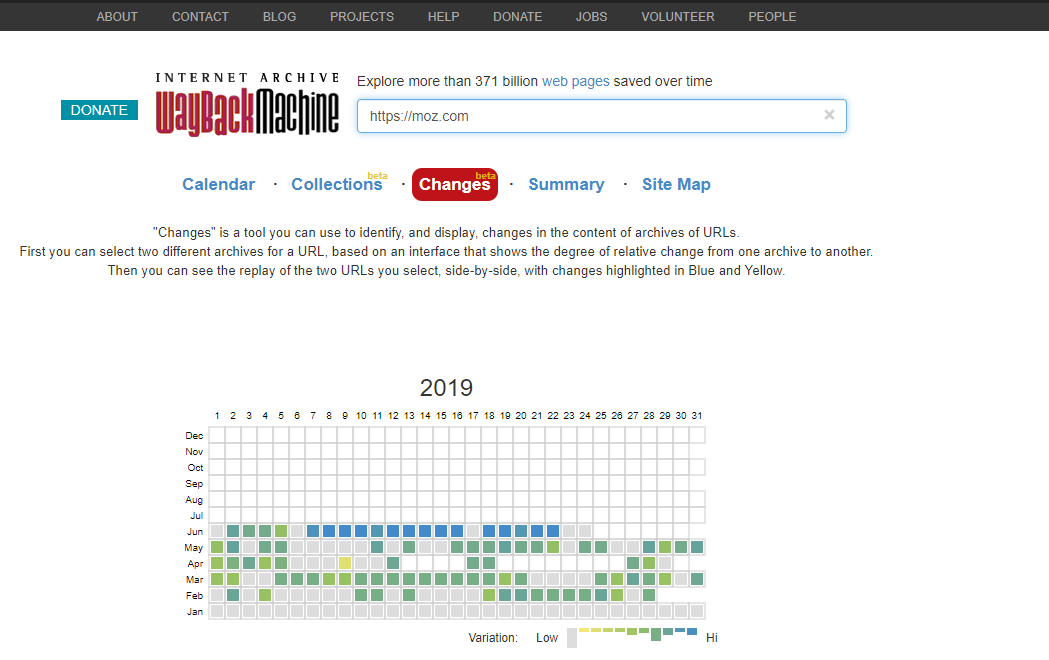1049x660 pixels.
Task: Select the April 12 heatmap cell
Action: tap(393, 563)
